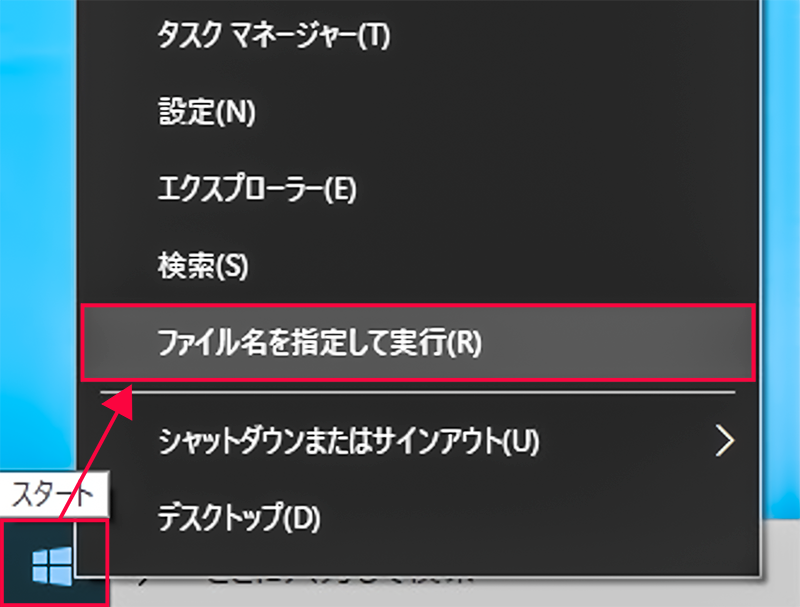Open the シャットダウンまたはサインアウト submenu arrow
The image size is (800, 607).
pos(724,440)
